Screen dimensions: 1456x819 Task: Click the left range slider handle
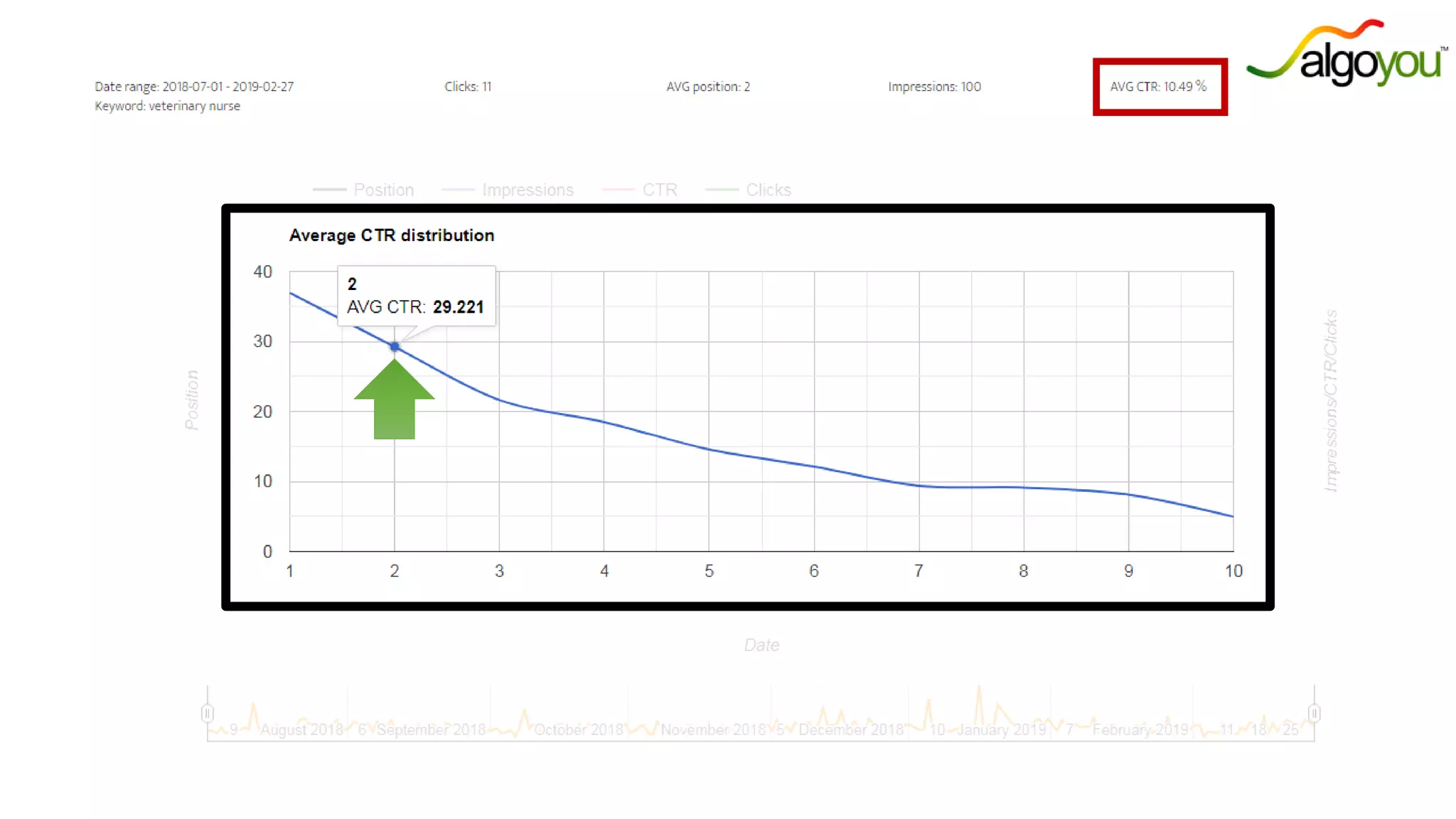tap(207, 712)
